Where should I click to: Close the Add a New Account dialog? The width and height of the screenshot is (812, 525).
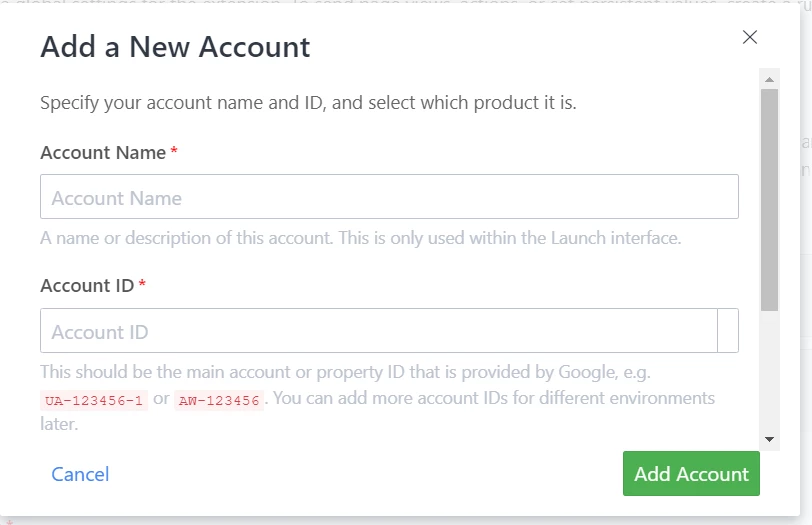[x=750, y=38]
